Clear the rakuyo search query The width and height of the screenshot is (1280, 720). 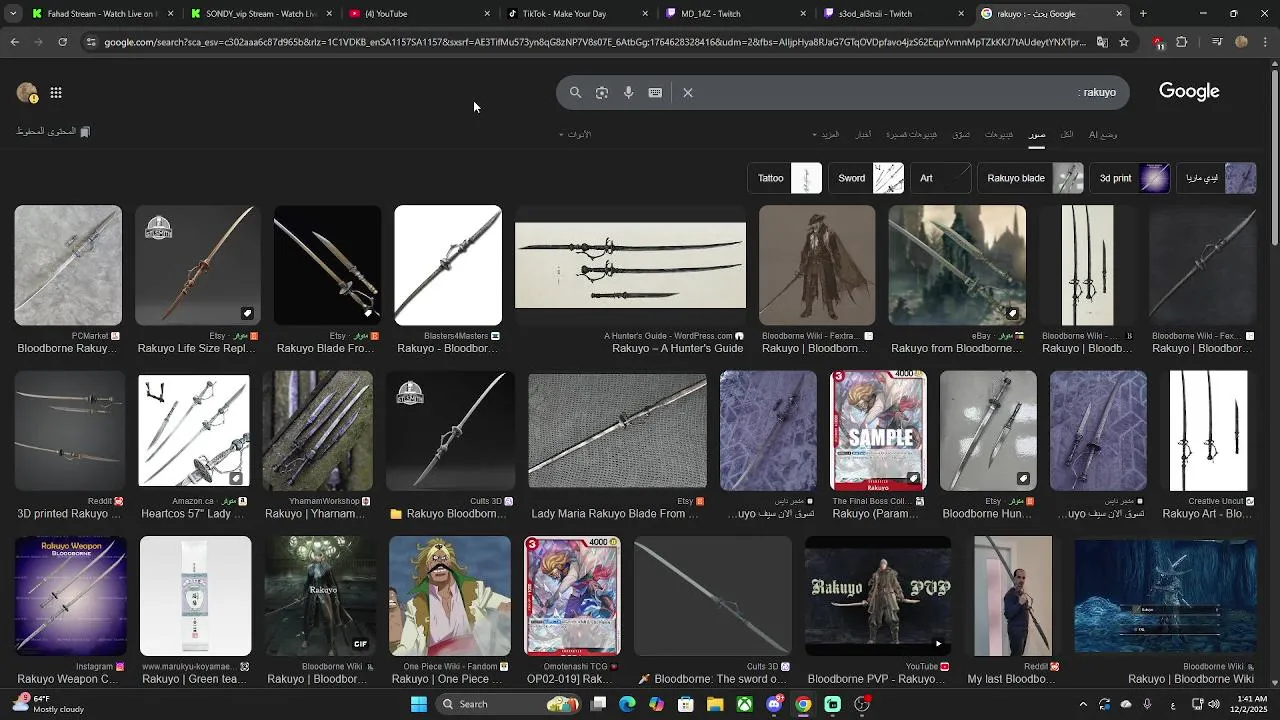coord(688,92)
